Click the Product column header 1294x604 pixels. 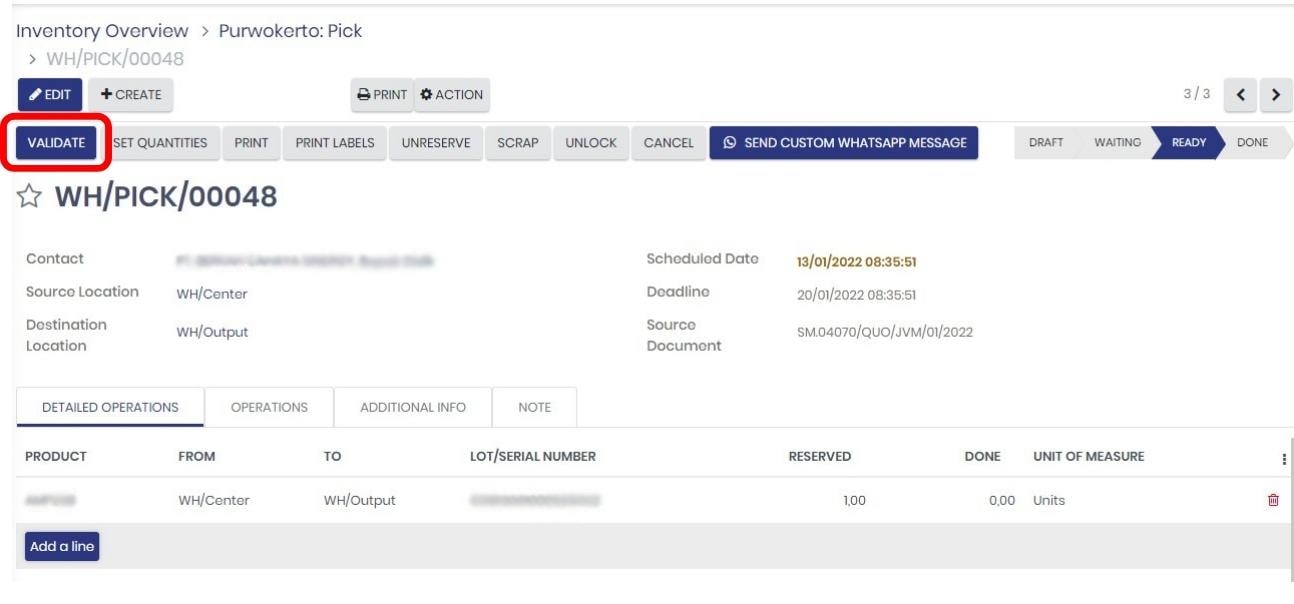56,456
